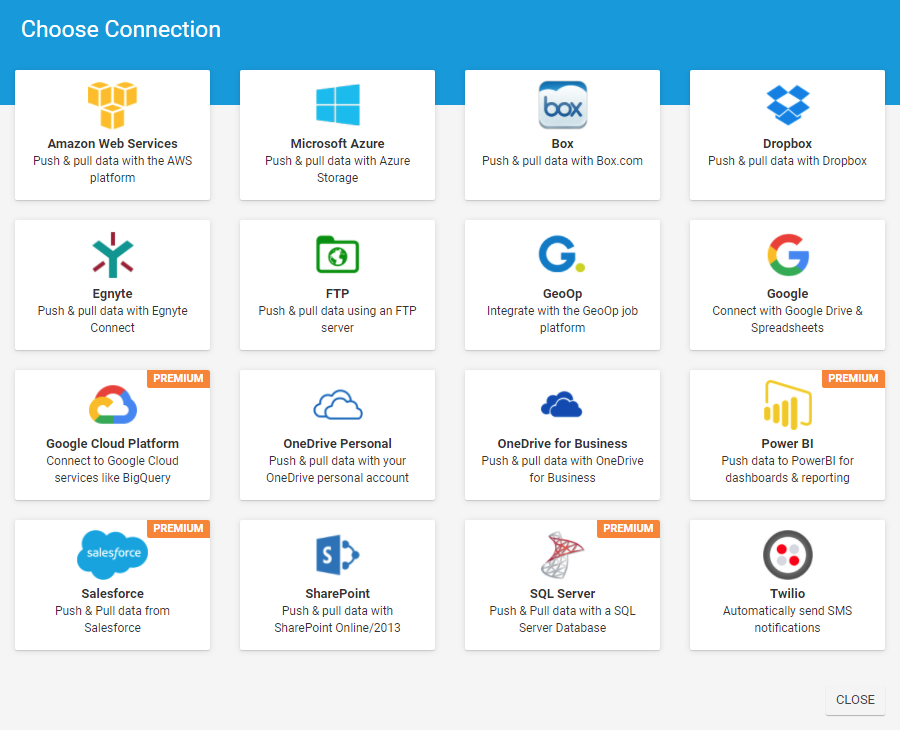Screen dimensions: 900x730
Task: Click 'Push & pull data with the AWS platform'
Action: (112, 169)
